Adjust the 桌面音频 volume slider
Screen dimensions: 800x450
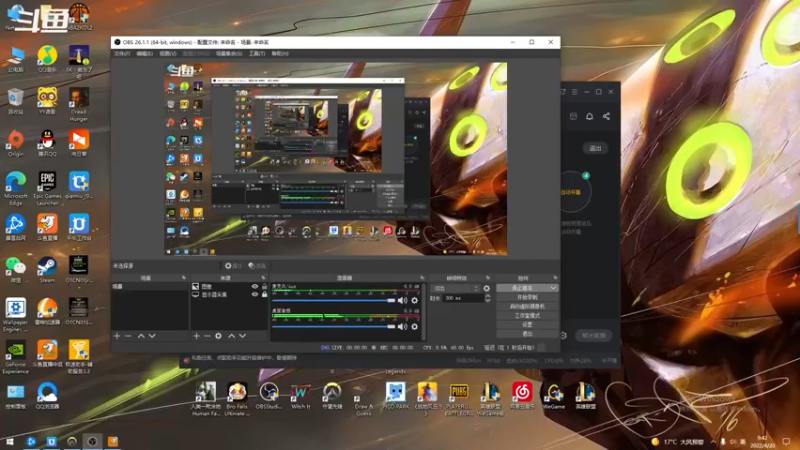(334, 327)
